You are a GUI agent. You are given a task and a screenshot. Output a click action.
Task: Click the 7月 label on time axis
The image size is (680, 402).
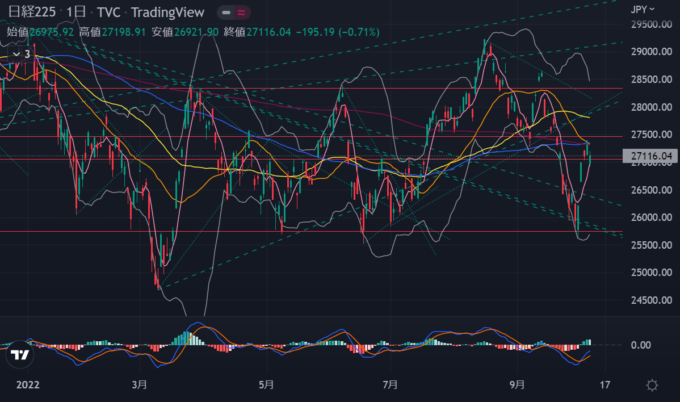click(391, 384)
